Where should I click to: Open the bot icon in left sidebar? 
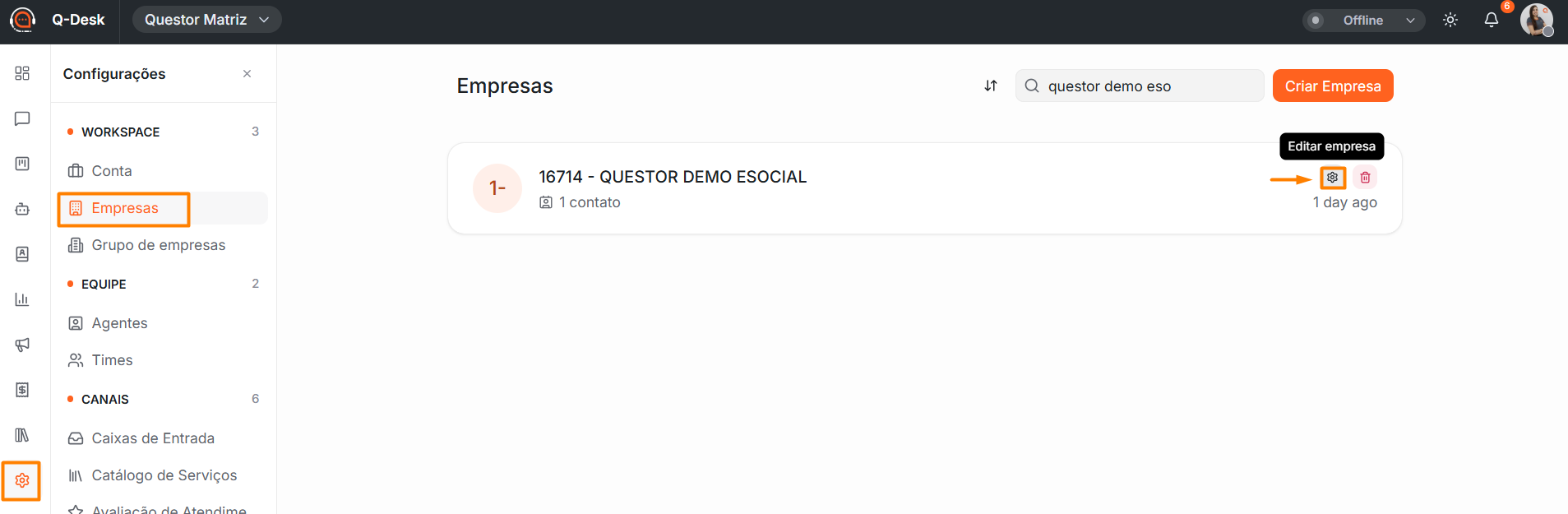[22, 209]
